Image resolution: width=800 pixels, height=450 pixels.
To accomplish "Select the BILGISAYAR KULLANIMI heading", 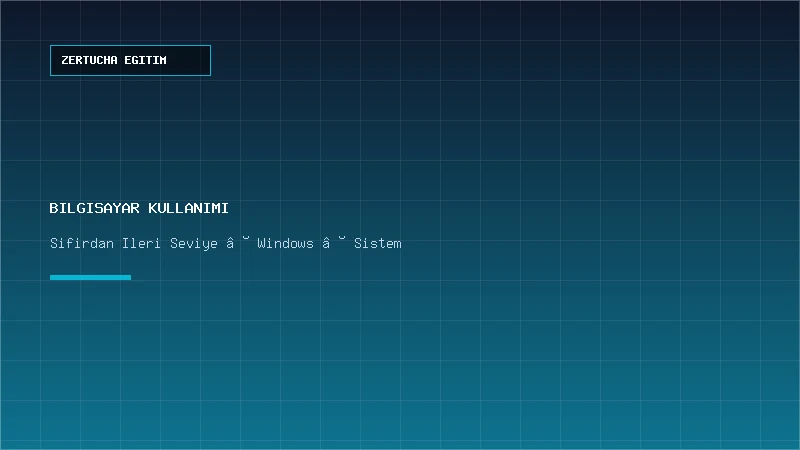I will pyautogui.click(x=139, y=208).
